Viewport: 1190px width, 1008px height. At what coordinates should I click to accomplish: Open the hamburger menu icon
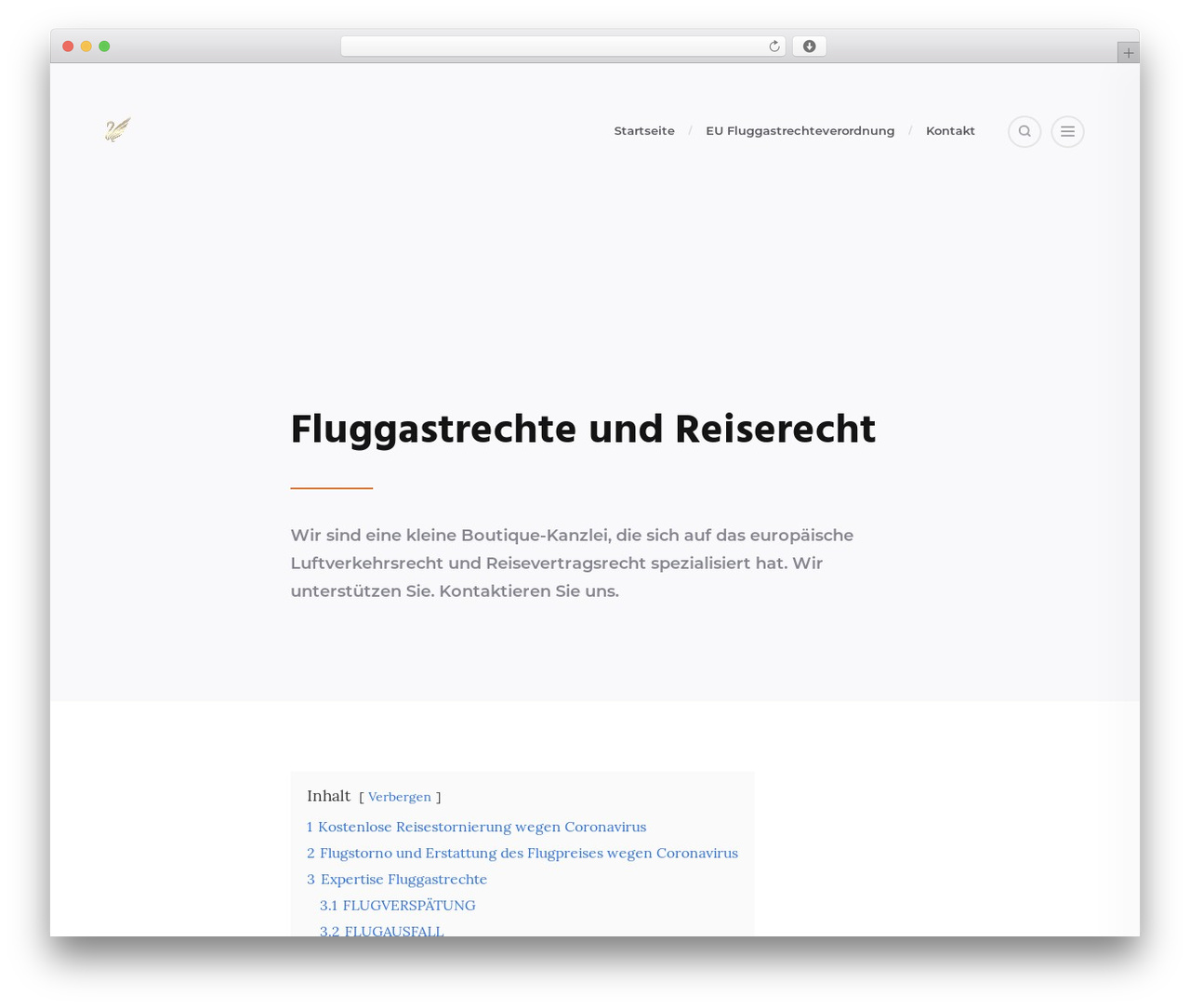[x=1067, y=131]
